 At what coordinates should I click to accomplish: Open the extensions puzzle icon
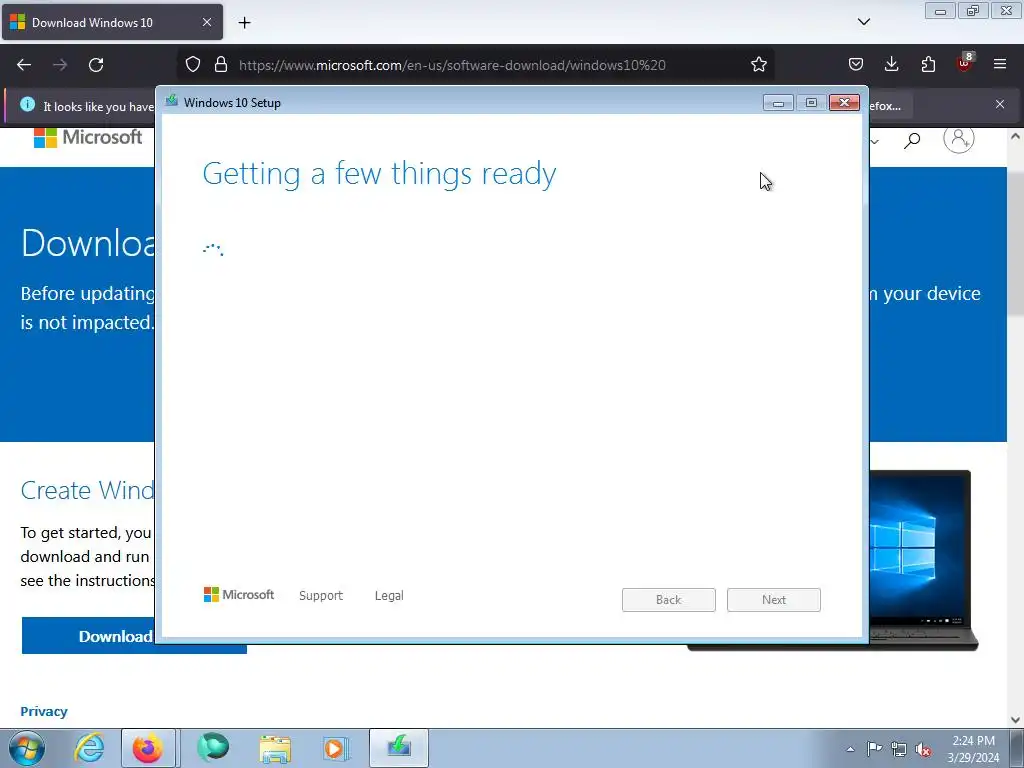(x=928, y=65)
